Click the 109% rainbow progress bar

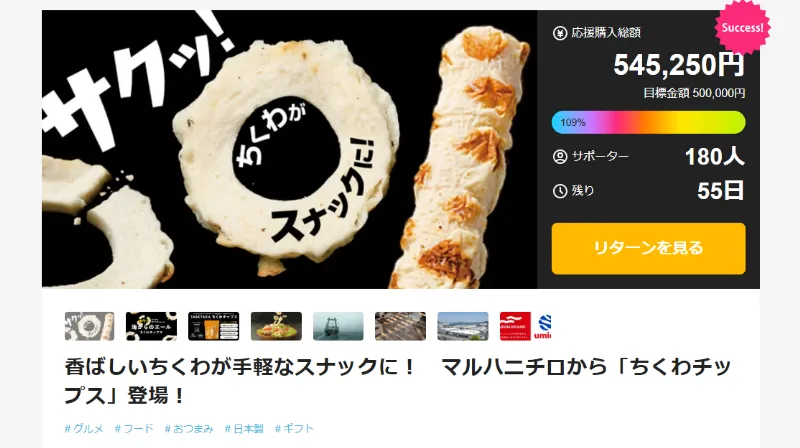pyautogui.click(x=648, y=122)
